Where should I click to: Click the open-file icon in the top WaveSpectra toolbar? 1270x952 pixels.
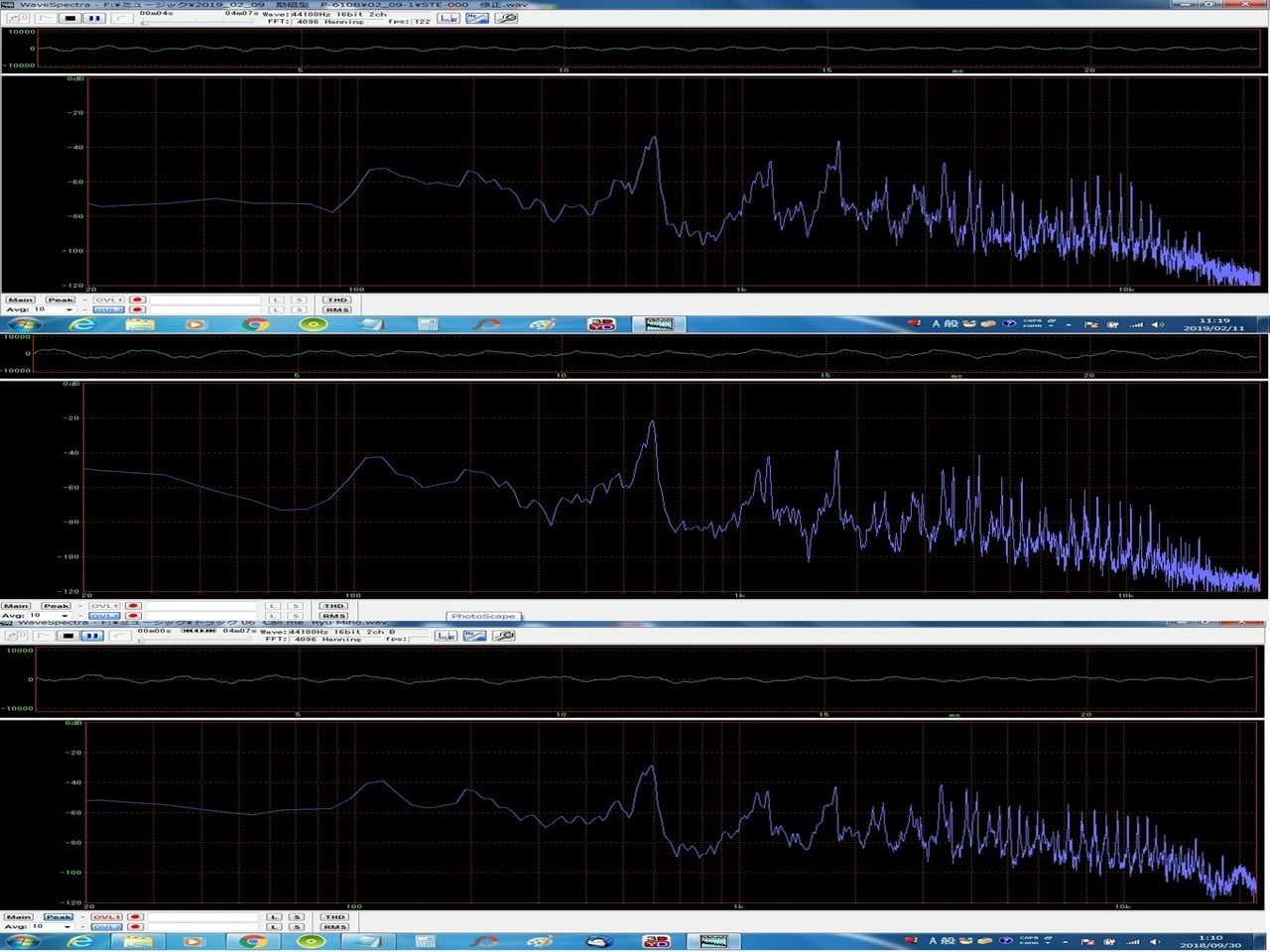19,18
